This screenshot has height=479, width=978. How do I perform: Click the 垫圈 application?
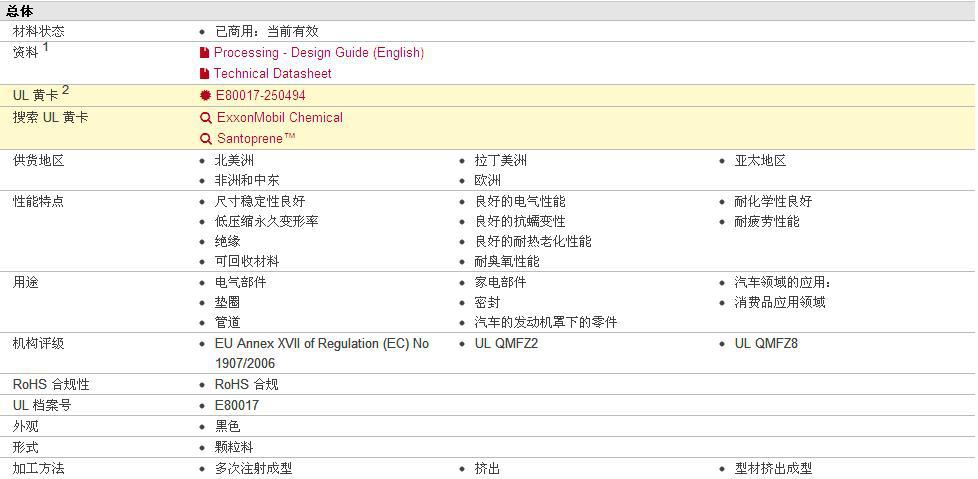tap(228, 302)
